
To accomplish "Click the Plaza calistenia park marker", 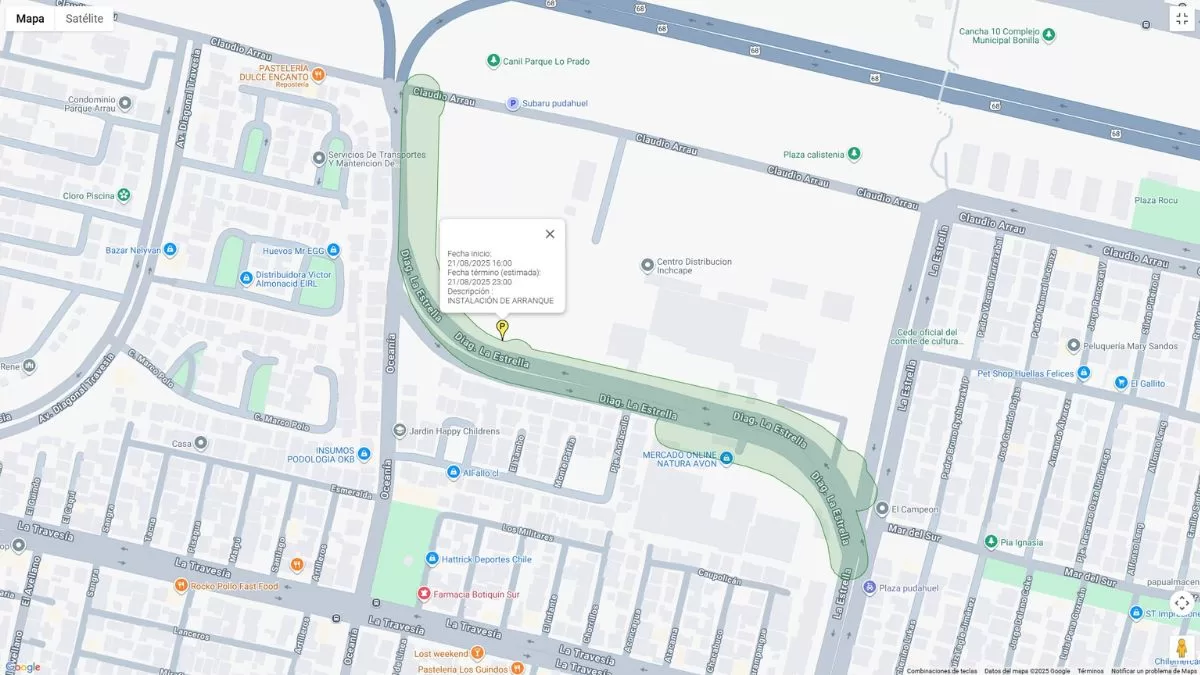I will point(854,154).
